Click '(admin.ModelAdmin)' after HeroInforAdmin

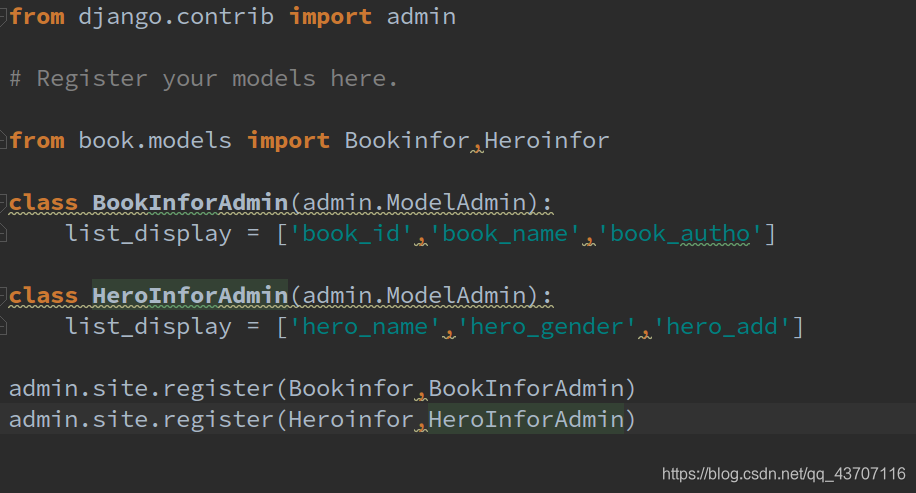pos(414,296)
